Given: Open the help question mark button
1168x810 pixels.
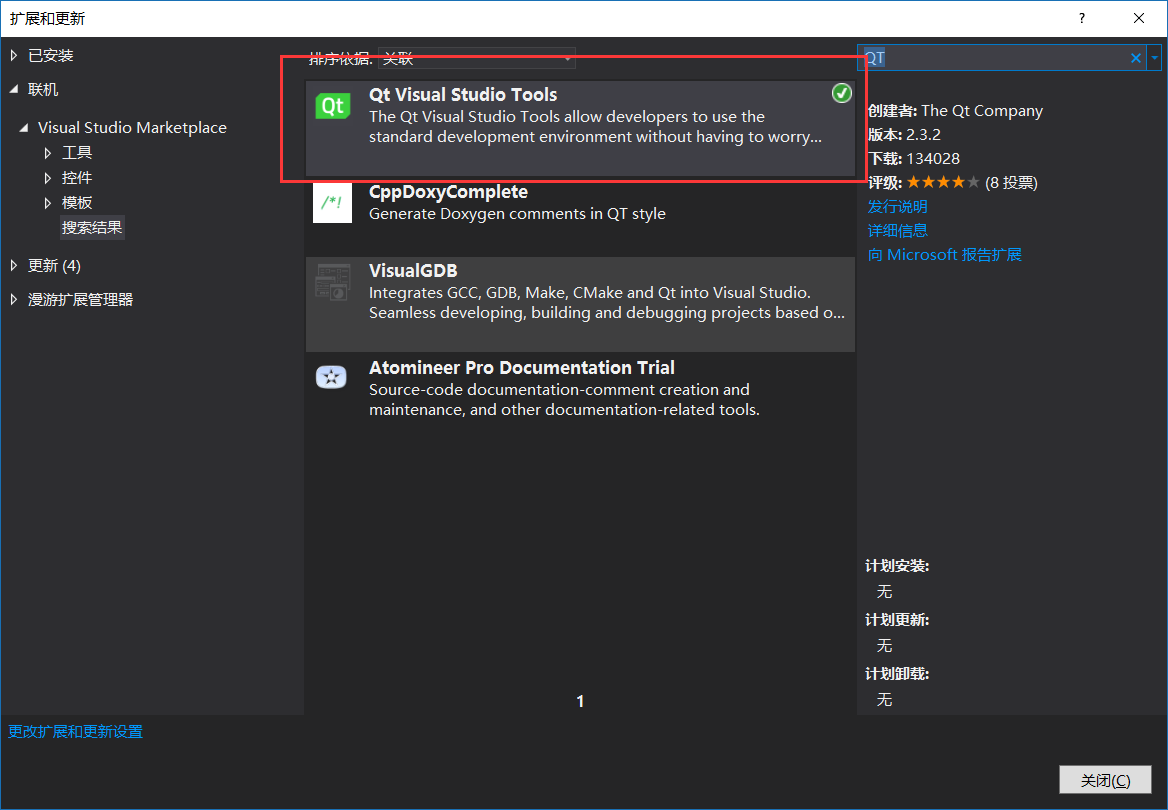Looking at the screenshot, I should click(1082, 19).
